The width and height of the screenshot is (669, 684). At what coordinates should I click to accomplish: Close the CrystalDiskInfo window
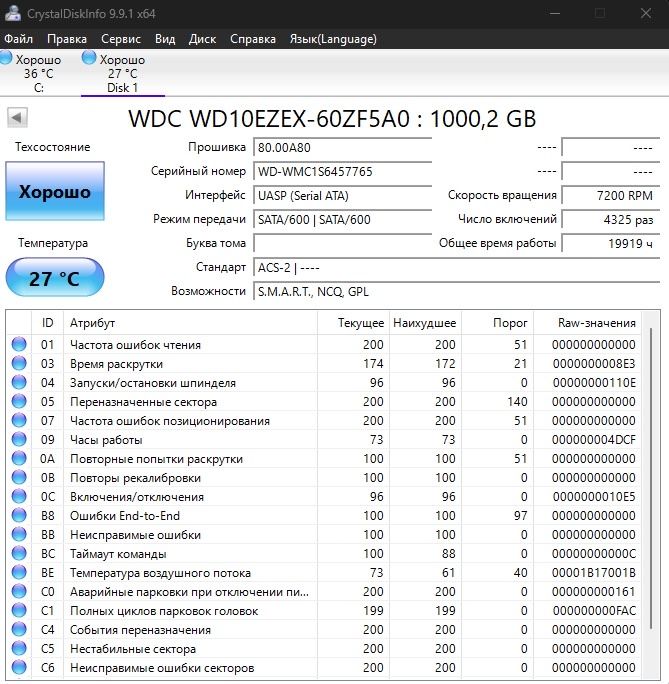[646, 14]
